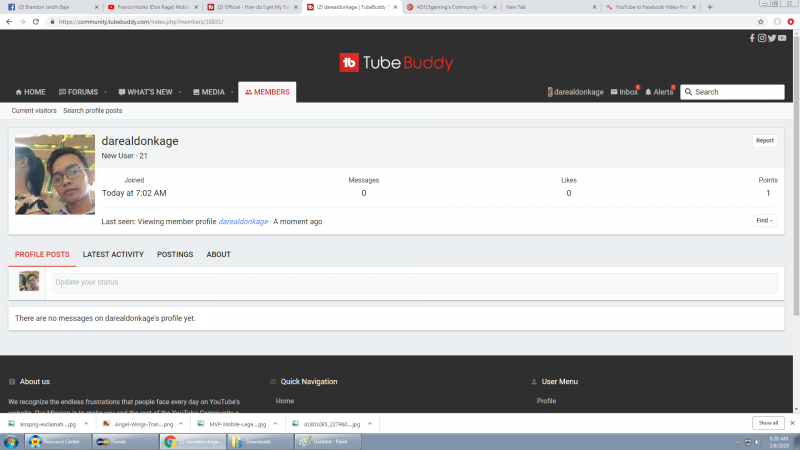This screenshot has height=450, width=800.
Task: Click the Report button
Action: click(x=764, y=141)
